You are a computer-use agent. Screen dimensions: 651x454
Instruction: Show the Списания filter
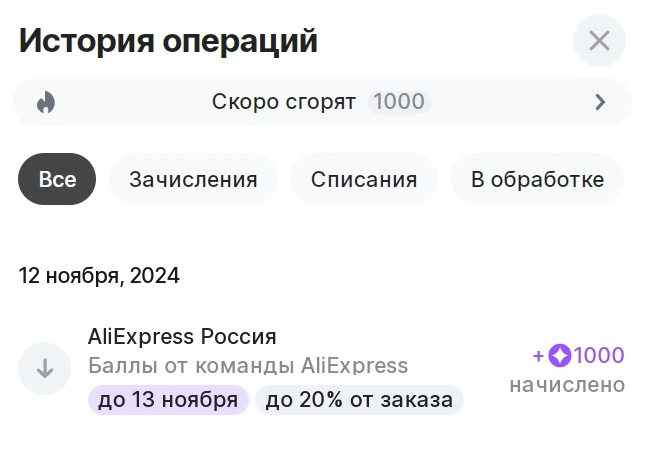[x=364, y=179]
